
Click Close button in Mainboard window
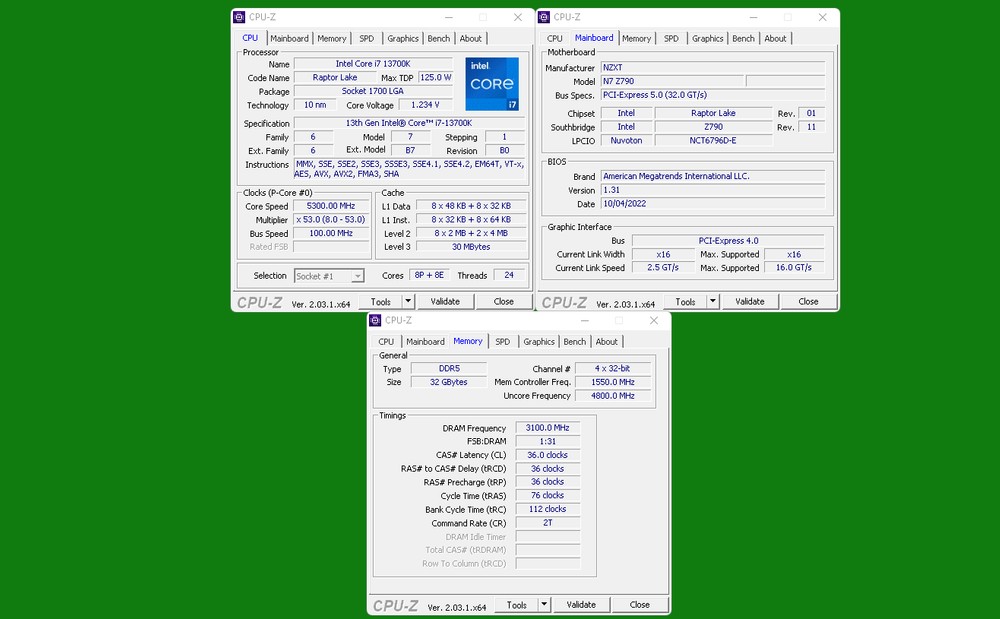(808, 301)
